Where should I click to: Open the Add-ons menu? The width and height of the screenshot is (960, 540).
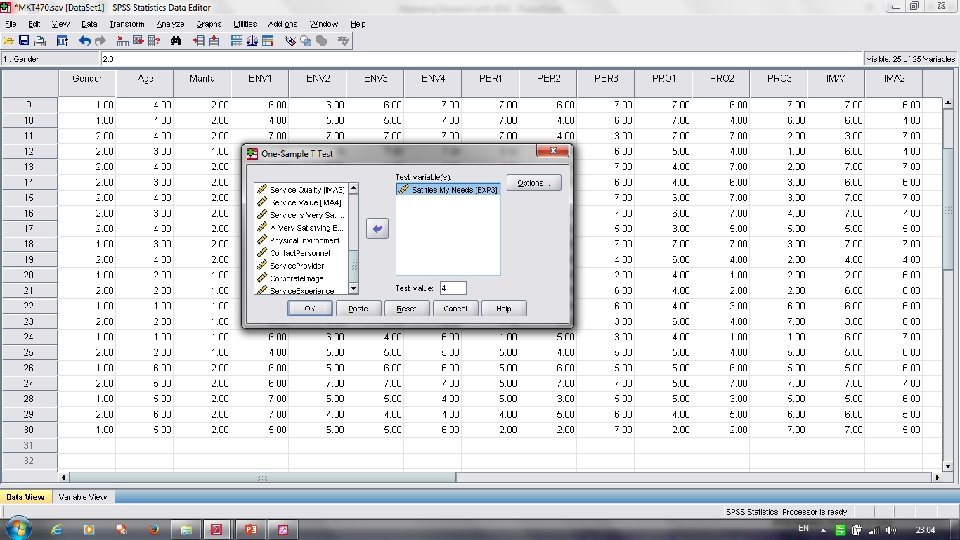tap(282, 24)
